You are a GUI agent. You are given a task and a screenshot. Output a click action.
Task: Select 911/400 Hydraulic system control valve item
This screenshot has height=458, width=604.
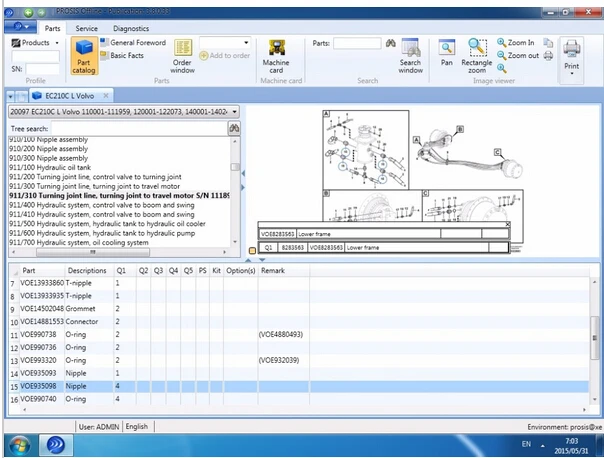click(x=102, y=205)
